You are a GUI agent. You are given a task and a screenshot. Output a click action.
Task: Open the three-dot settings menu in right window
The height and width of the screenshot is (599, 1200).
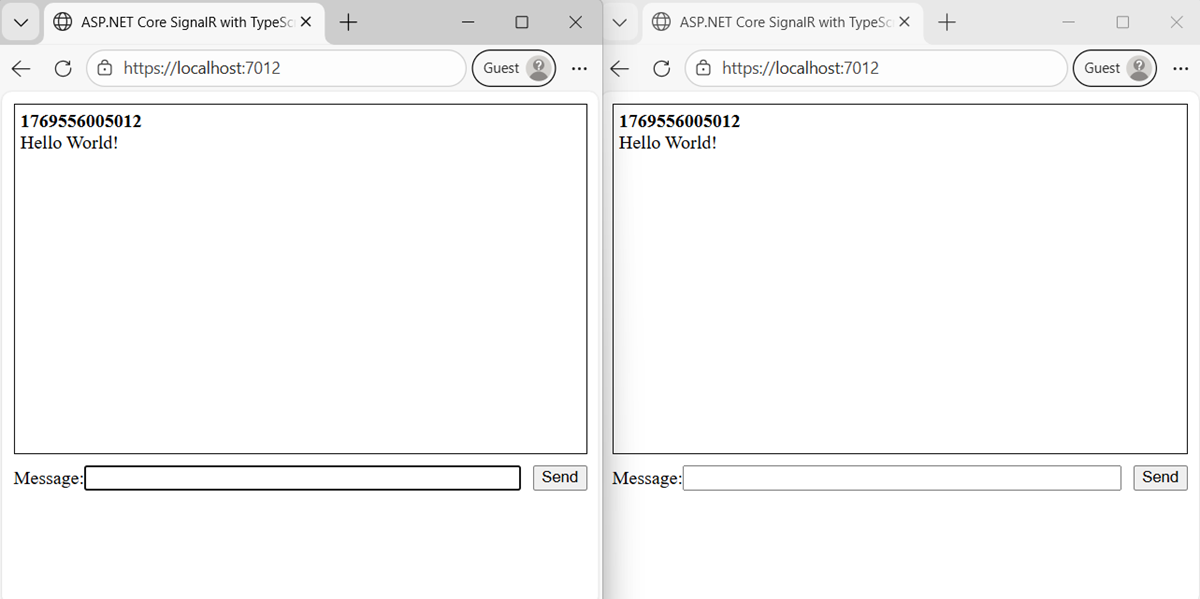point(1180,68)
